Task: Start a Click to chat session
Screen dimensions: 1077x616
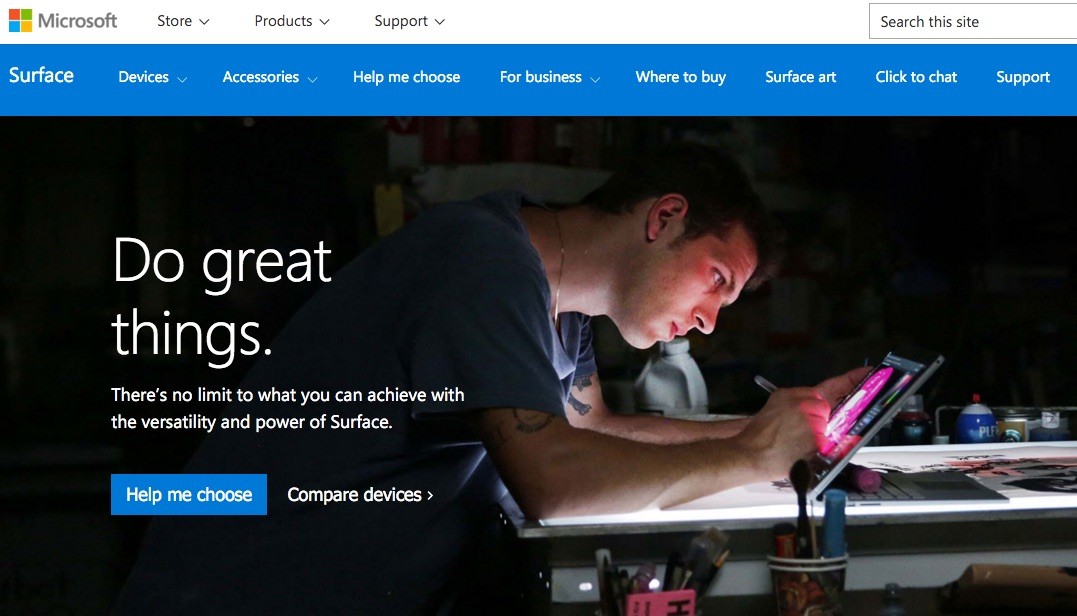Action: 916,77
